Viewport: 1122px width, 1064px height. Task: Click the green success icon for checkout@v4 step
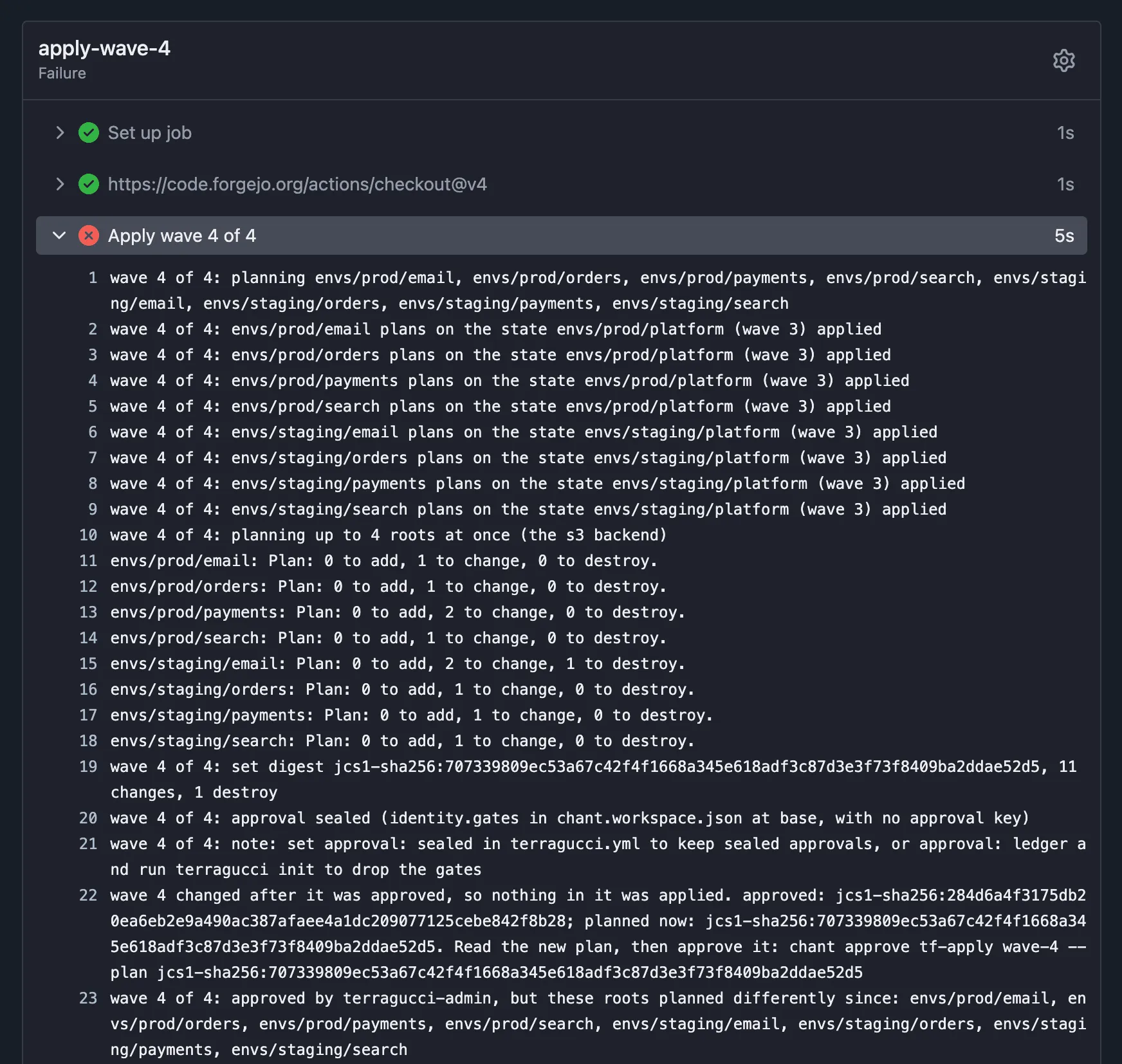coord(89,184)
